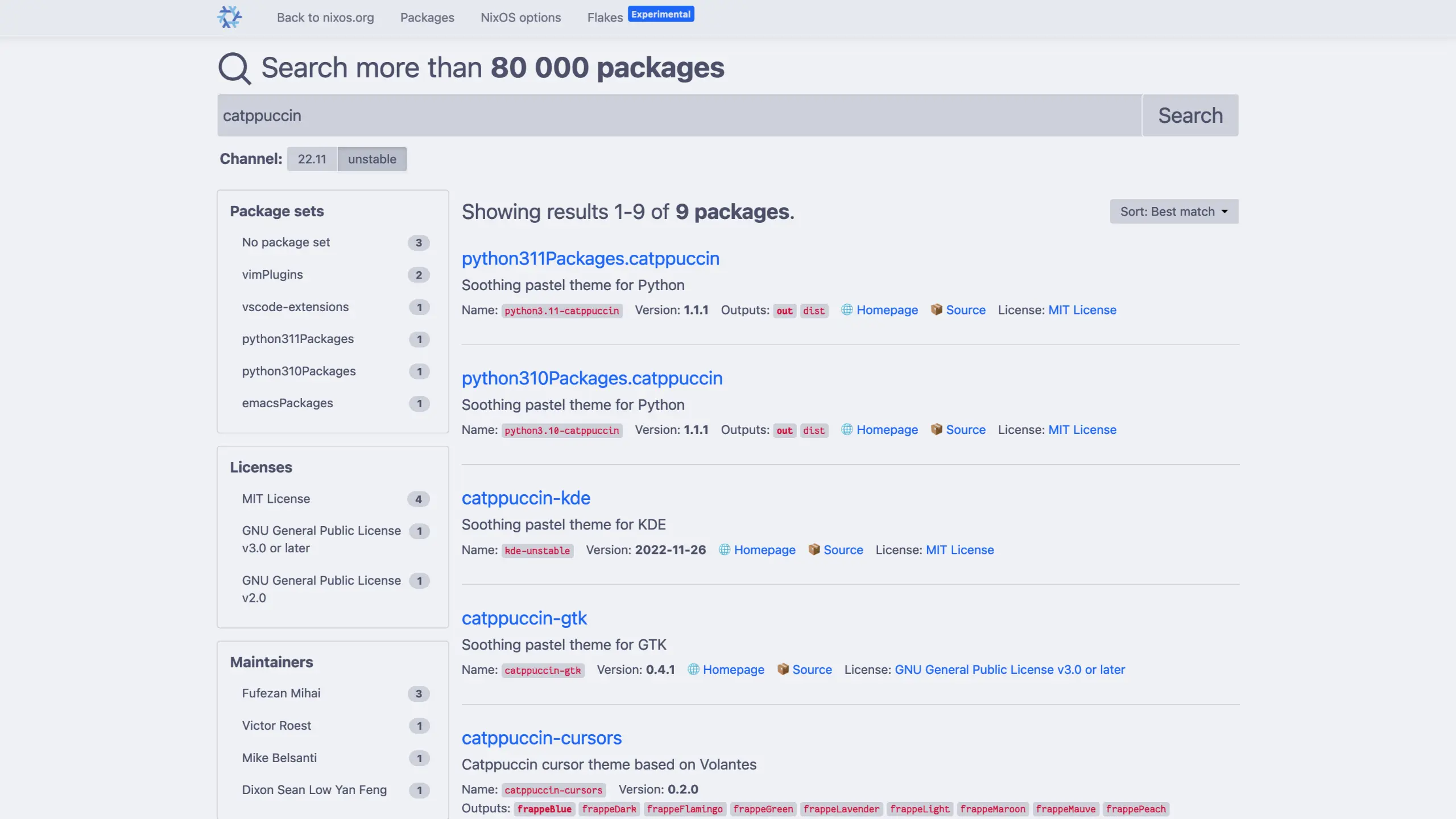Filter by GNU GPL v3.0 or later
This screenshot has width=1456, height=819.
coord(335,539)
